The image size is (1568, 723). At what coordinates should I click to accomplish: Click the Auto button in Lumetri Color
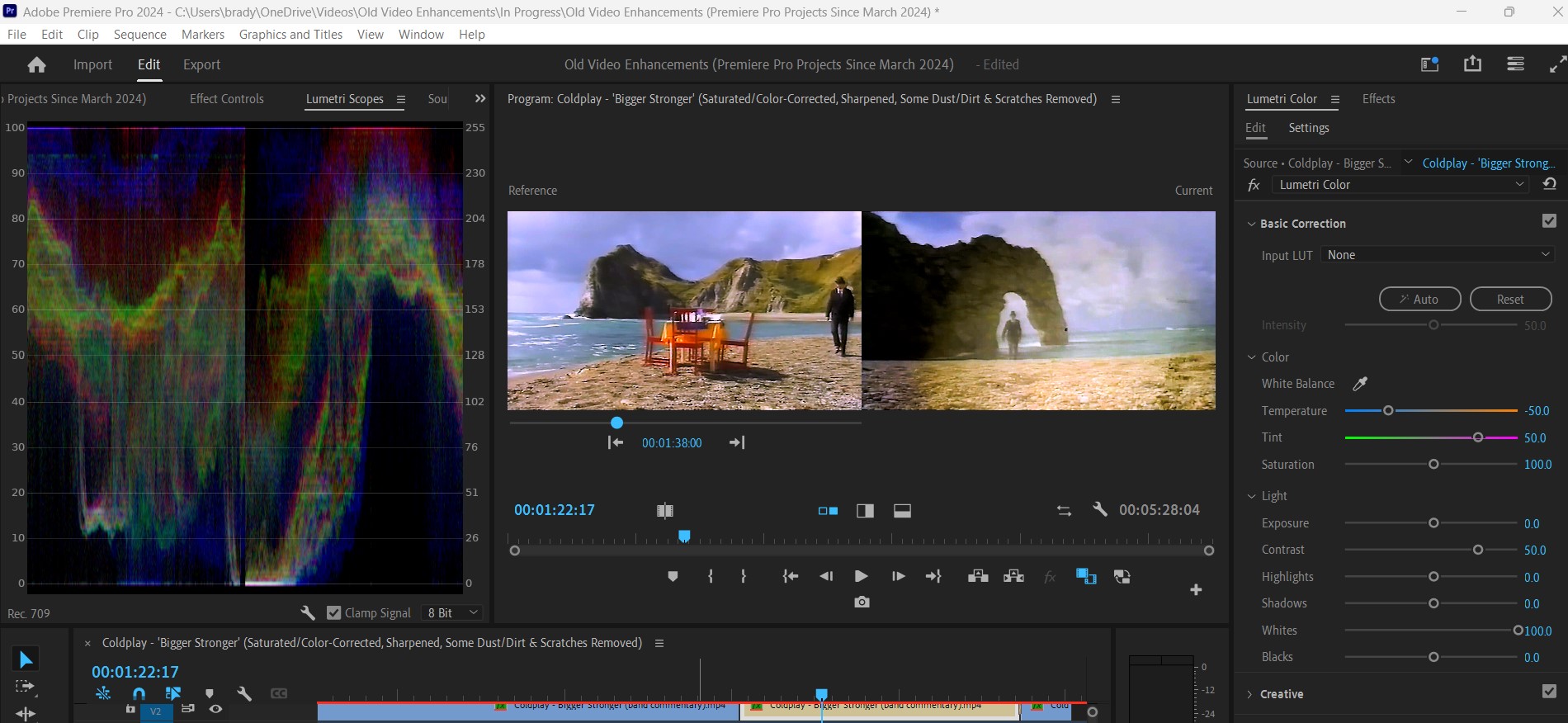pos(1419,299)
